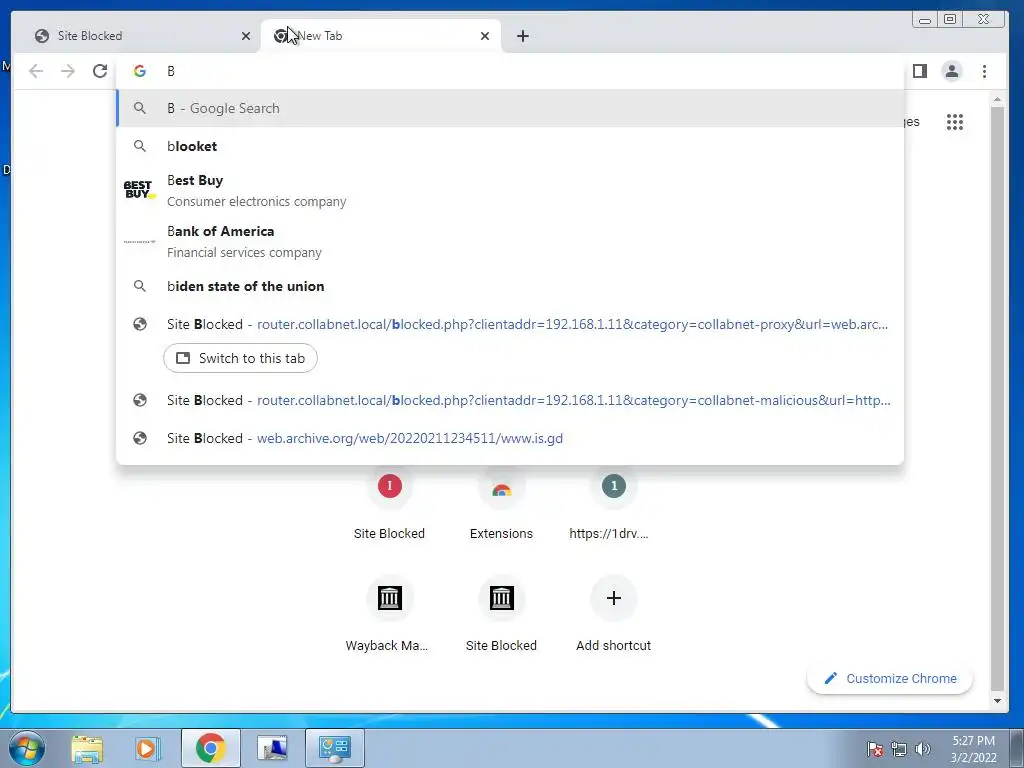Pick the Bank of America suggestion
1024x768 pixels.
coord(510,242)
